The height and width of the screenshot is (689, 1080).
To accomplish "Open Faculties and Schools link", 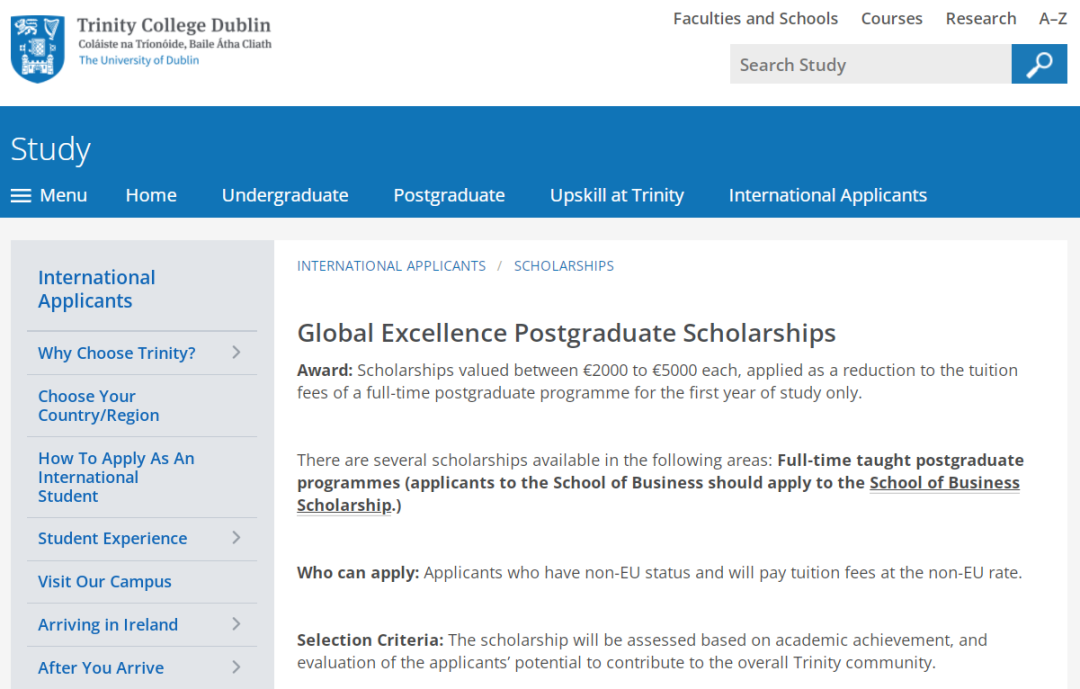I will point(756,19).
